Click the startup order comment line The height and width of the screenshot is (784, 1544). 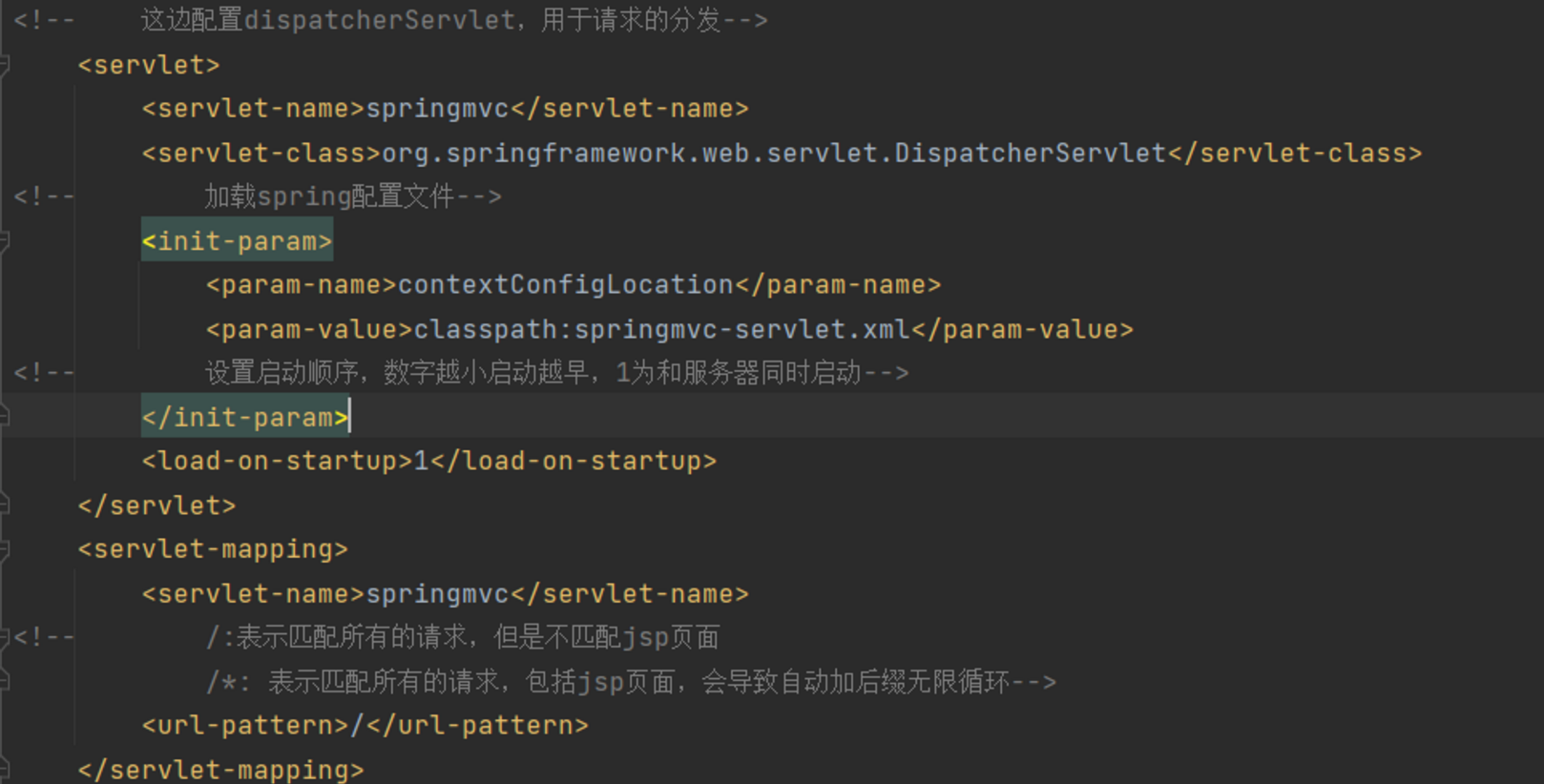coord(555,373)
